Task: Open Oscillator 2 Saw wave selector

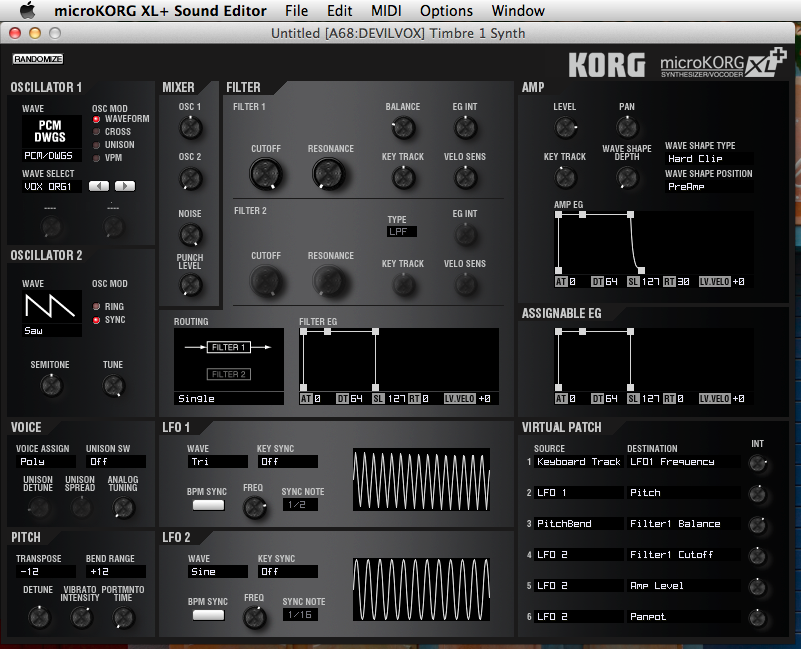Action: (x=51, y=313)
